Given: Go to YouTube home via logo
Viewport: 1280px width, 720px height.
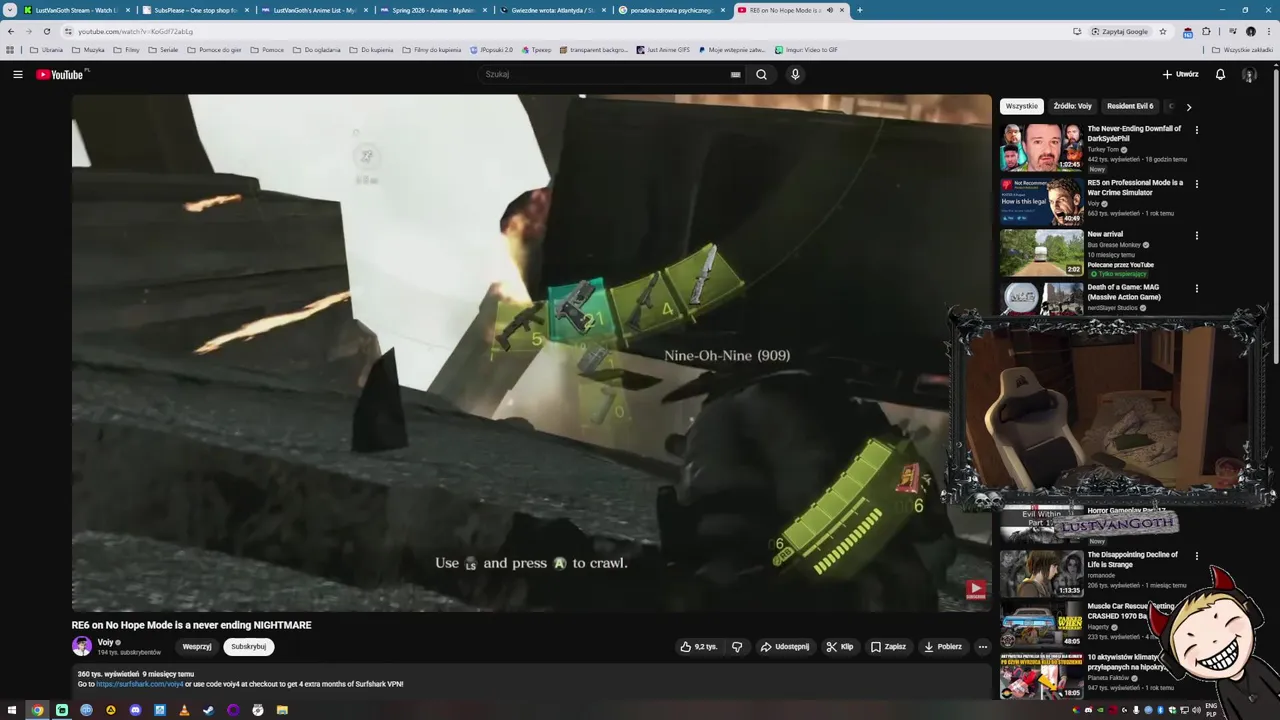Looking at the screenshot, I should (60, 74).
